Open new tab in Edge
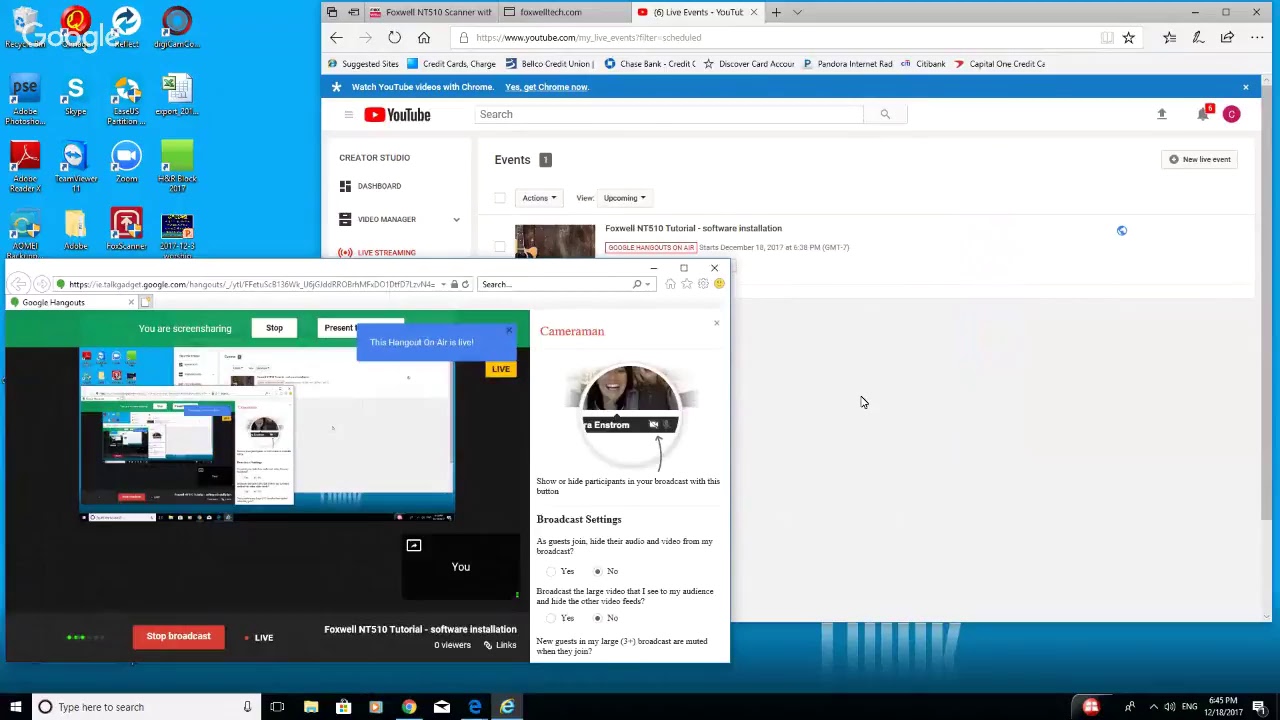The height and width of the screenshot is (720, 1280). [776, 12]
